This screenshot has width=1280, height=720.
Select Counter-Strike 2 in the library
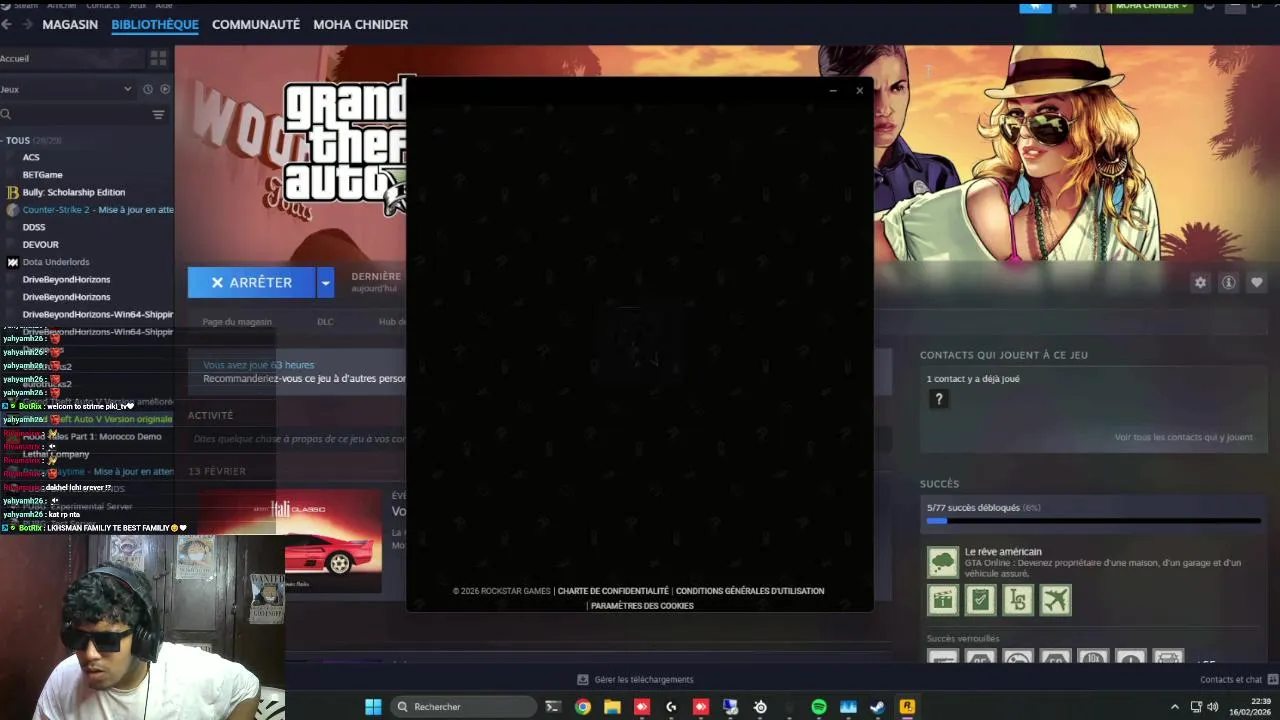click(97, 210)
